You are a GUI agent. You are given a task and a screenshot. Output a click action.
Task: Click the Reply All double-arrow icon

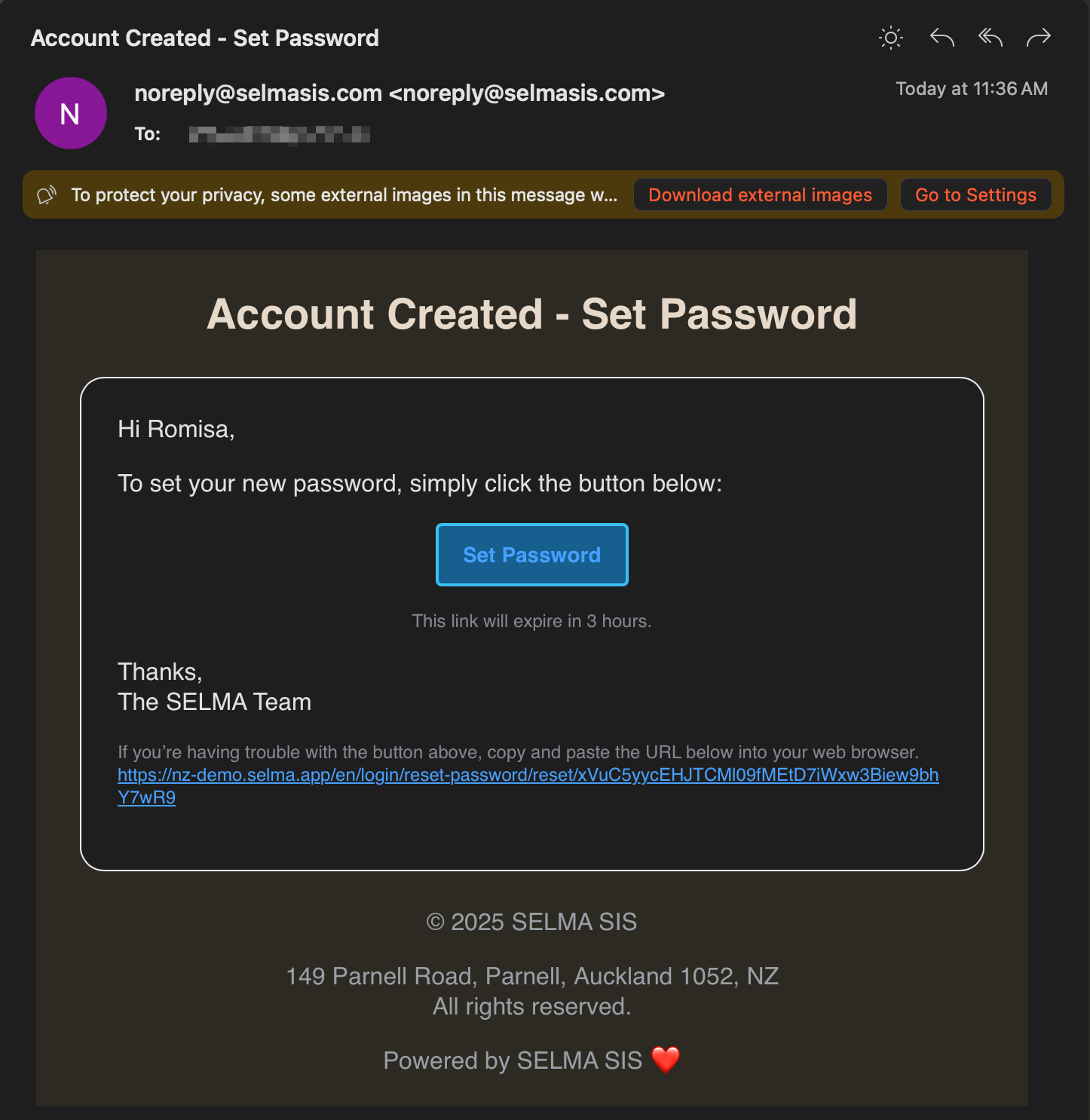pyautogui.click(x=990, y=38)
